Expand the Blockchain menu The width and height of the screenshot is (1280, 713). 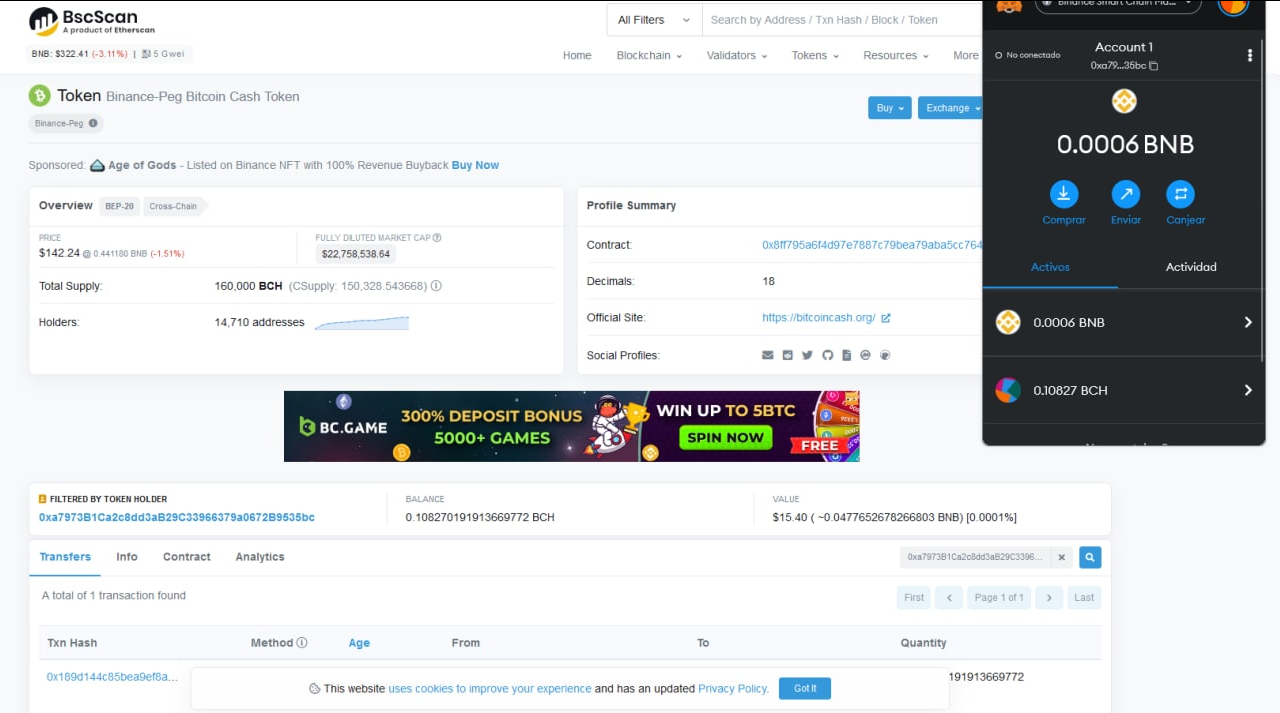649,55
